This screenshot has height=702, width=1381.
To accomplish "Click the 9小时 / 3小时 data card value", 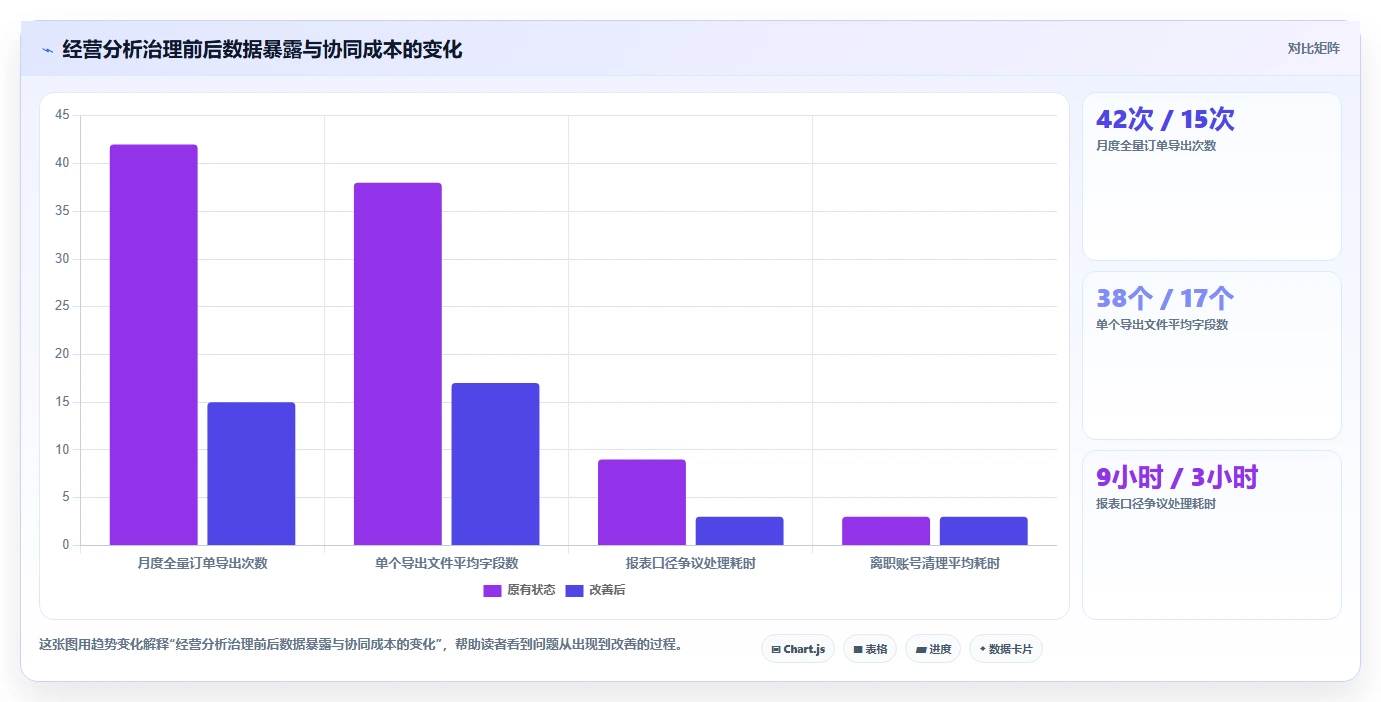I will tap(1177, 477).
